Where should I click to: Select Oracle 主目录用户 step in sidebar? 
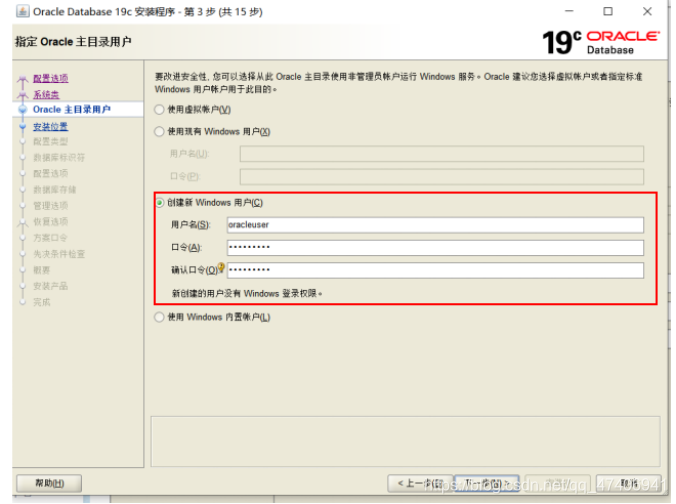pyautogui.click(x=72, y=110)
